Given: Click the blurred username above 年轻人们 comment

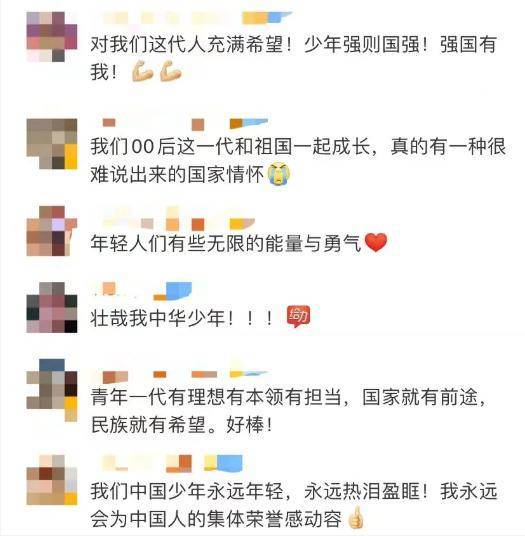Looking at the screenshot, I should coord(173,220).
